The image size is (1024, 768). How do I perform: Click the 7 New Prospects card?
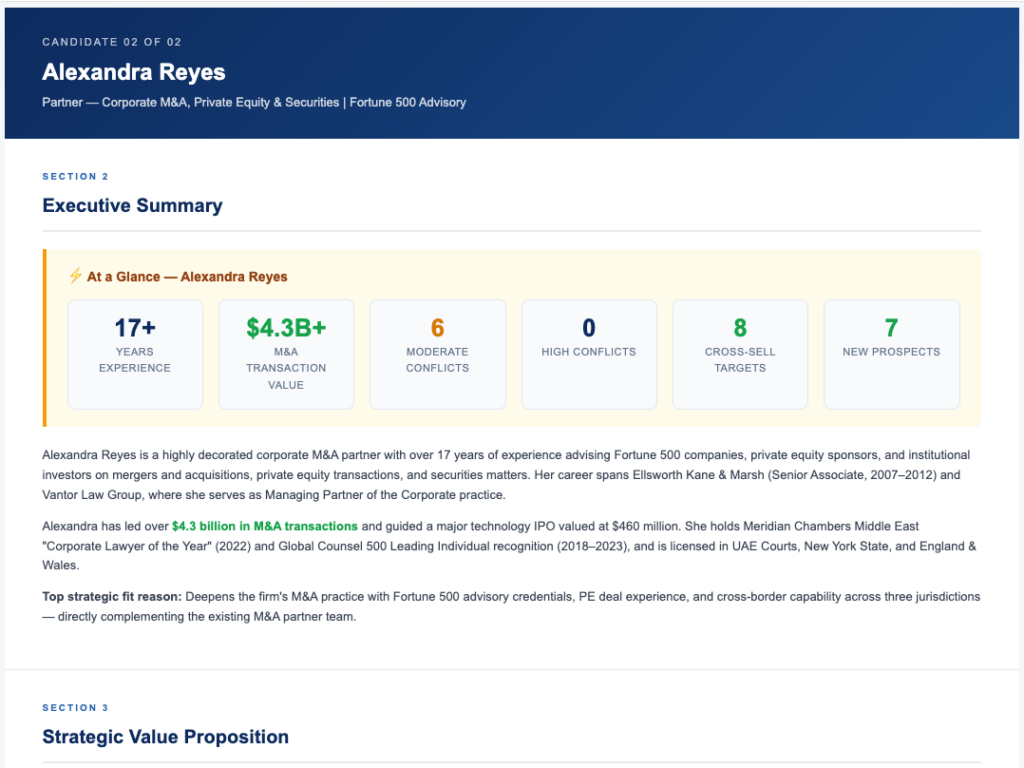891,355
